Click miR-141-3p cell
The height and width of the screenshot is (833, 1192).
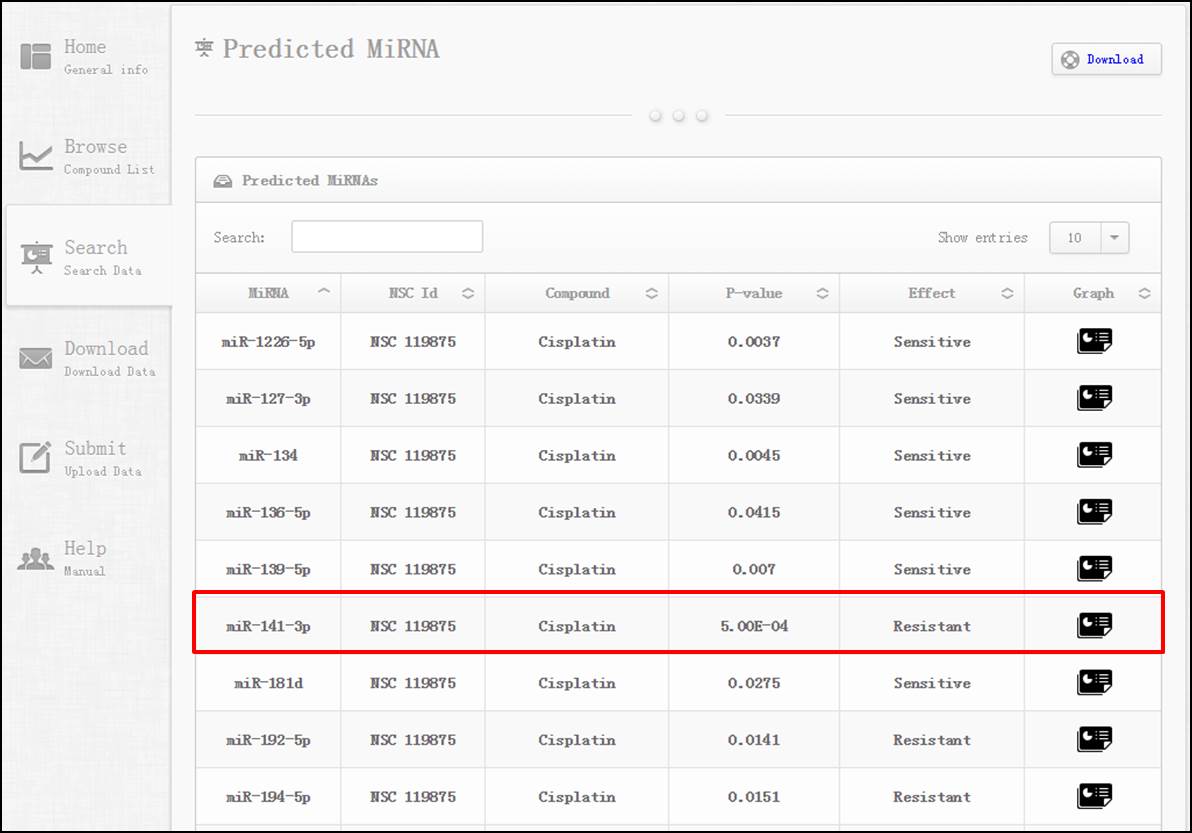(x=268, y=627)
